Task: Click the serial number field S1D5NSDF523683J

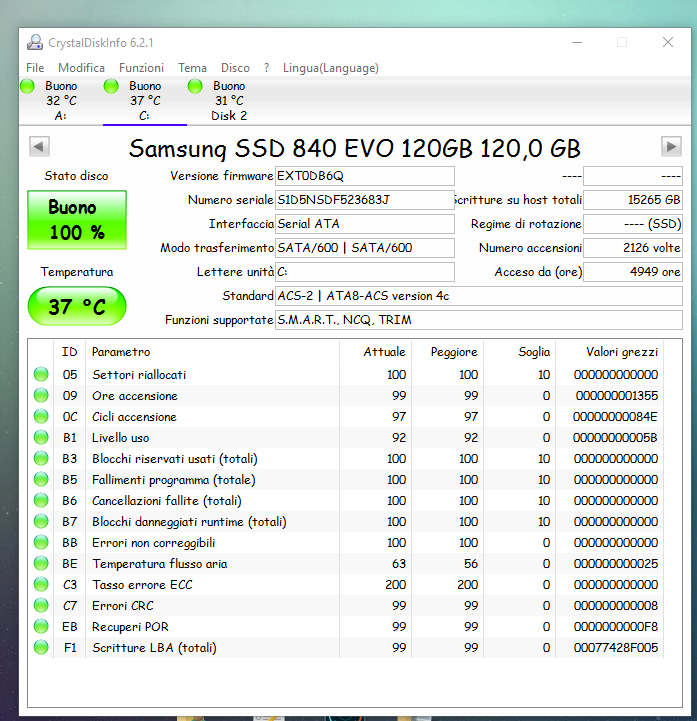Action: pos(365,200)
